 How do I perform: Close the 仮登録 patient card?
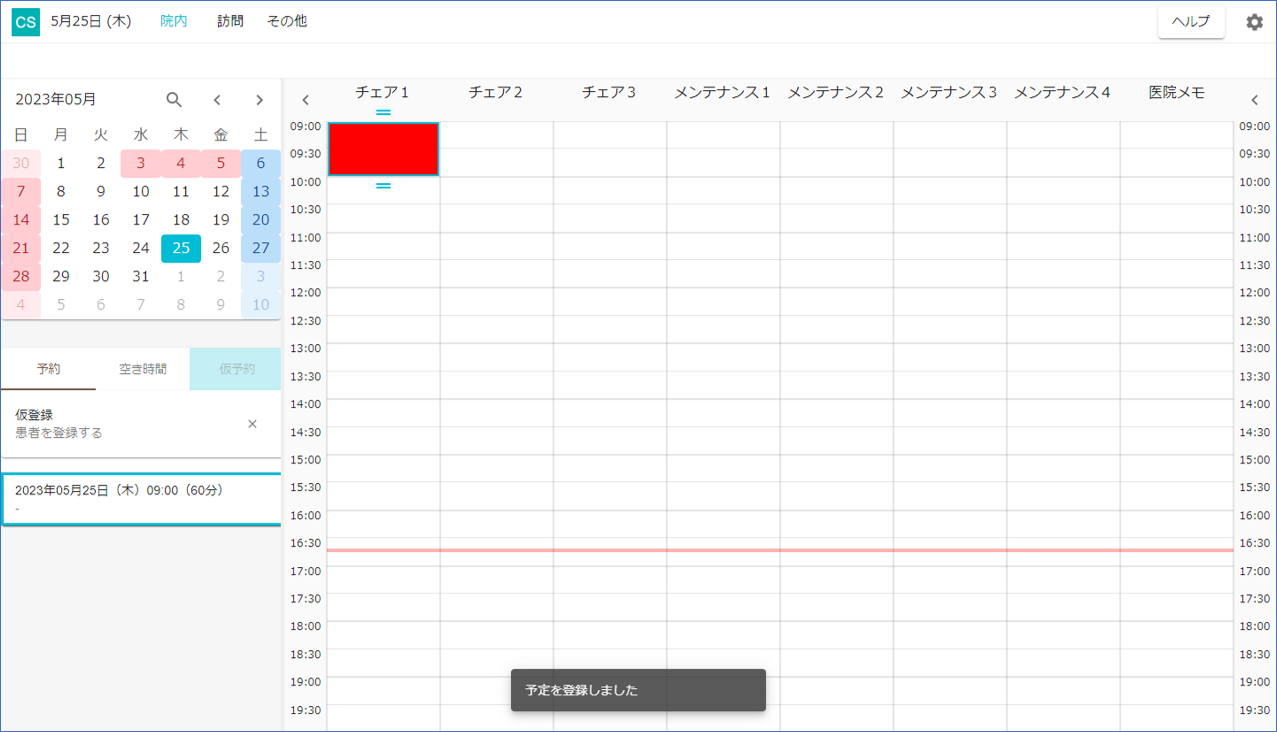(x=252, y=424)
